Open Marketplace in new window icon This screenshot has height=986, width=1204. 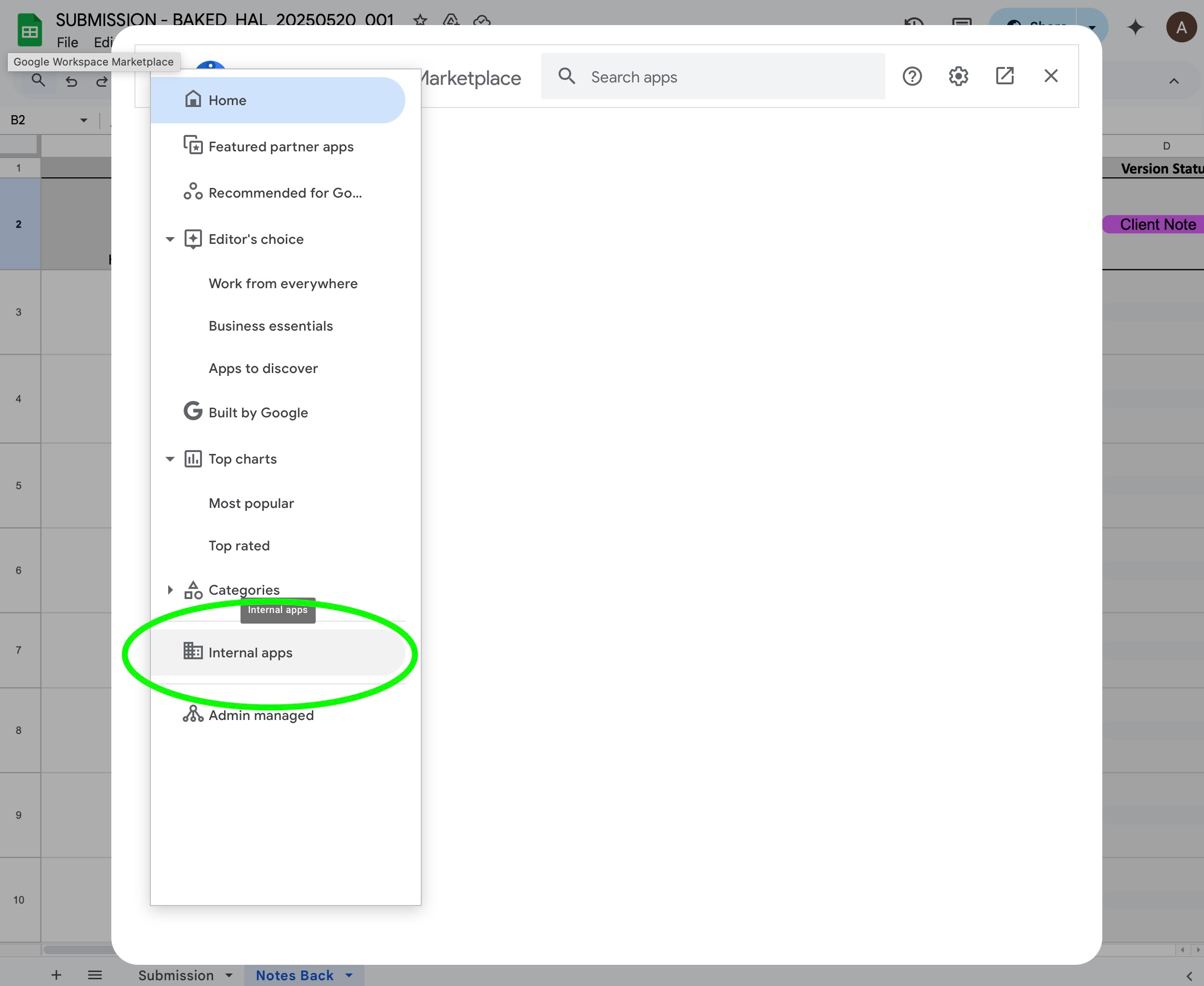(1004, 76)
